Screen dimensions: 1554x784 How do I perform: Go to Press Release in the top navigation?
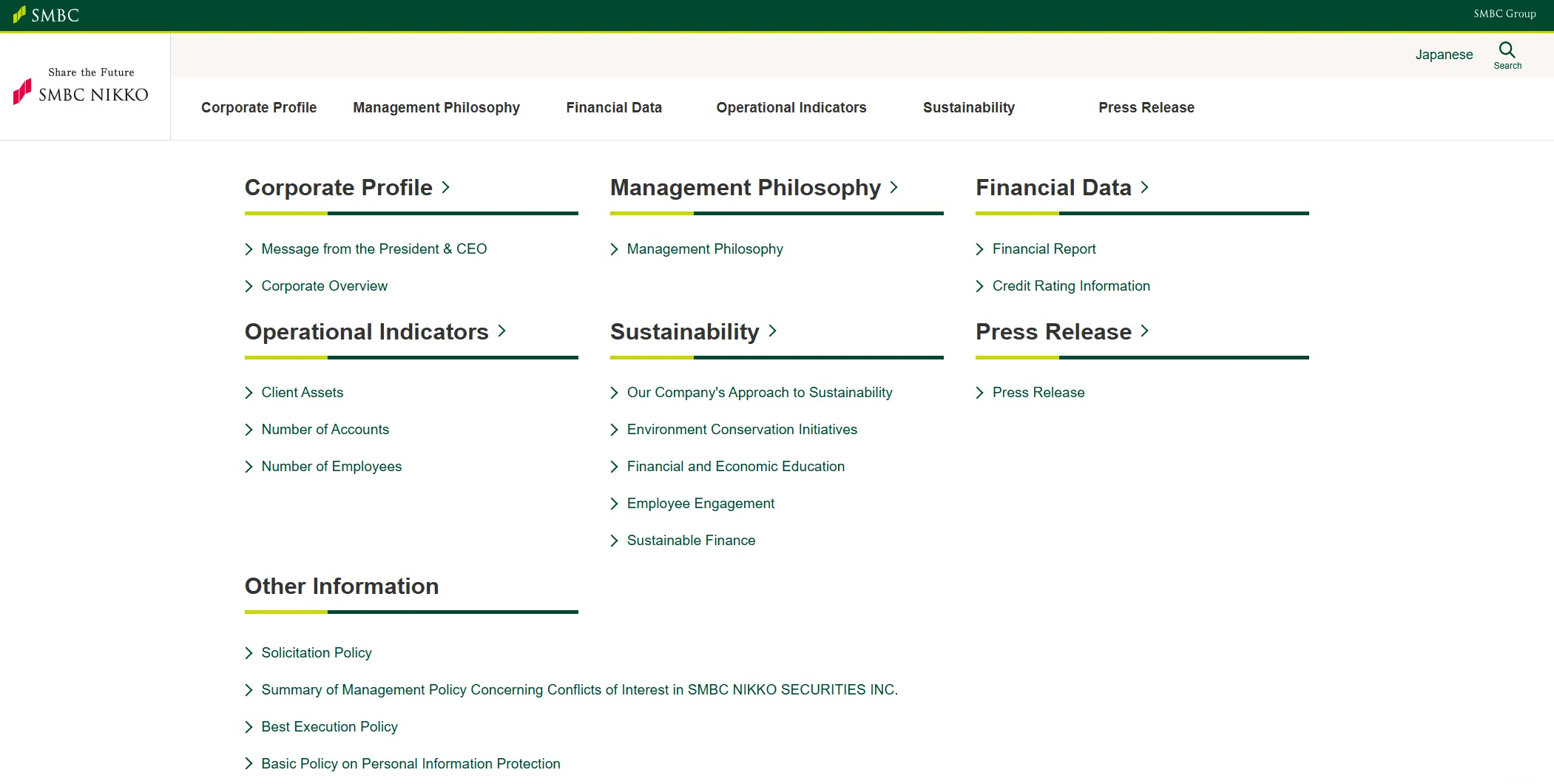point(1146,107)
